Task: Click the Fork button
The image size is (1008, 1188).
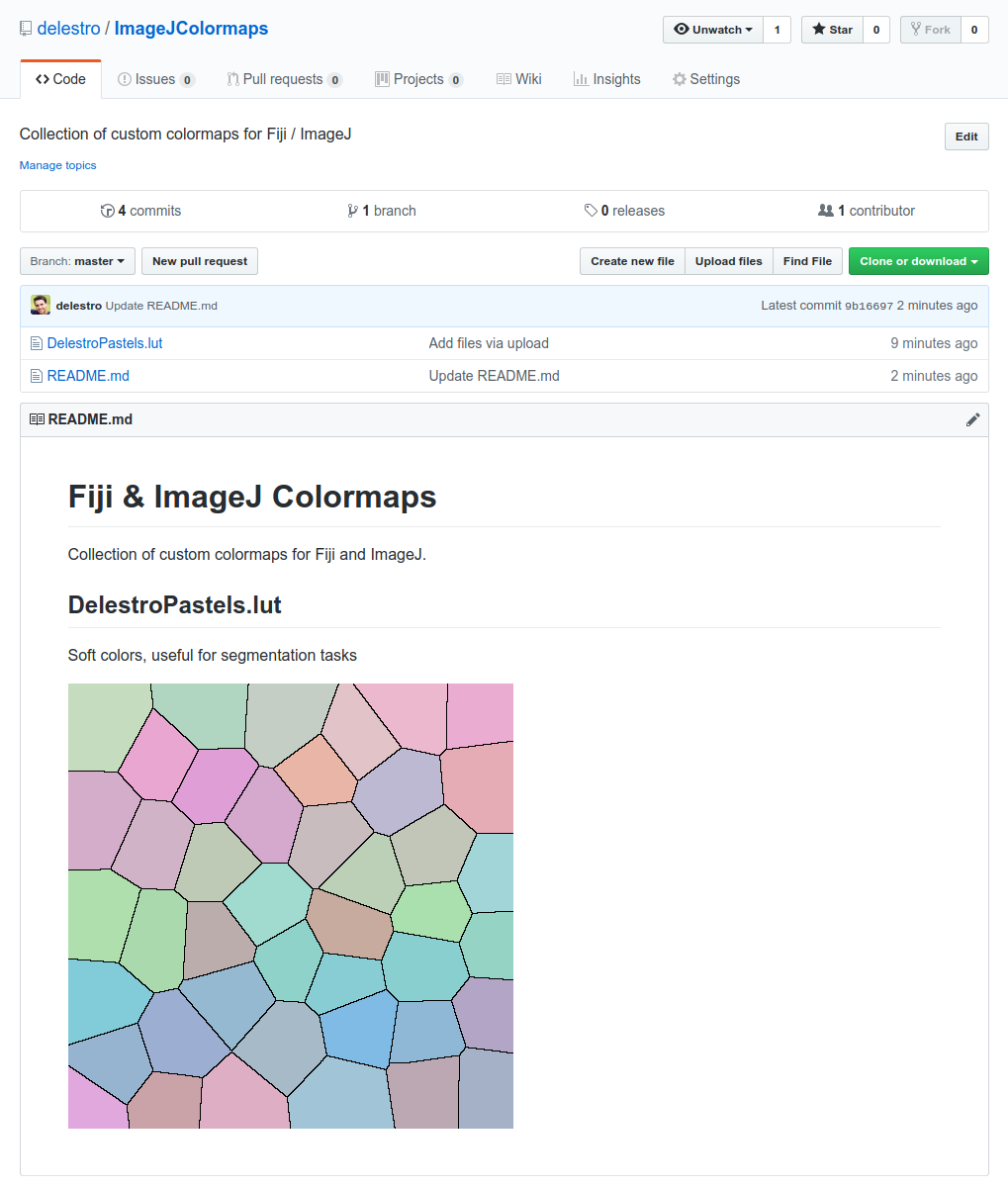Action: coord(930,30)
